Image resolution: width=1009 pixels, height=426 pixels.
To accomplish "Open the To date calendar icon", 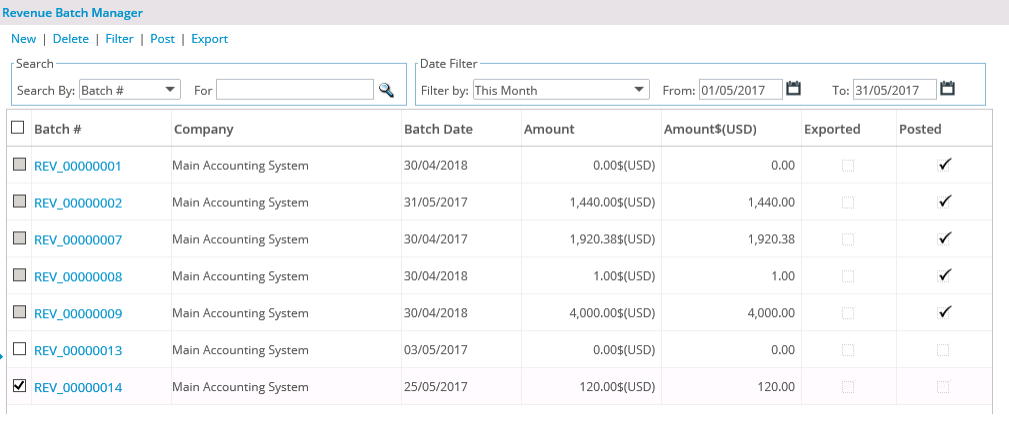I will coord(947,88).
